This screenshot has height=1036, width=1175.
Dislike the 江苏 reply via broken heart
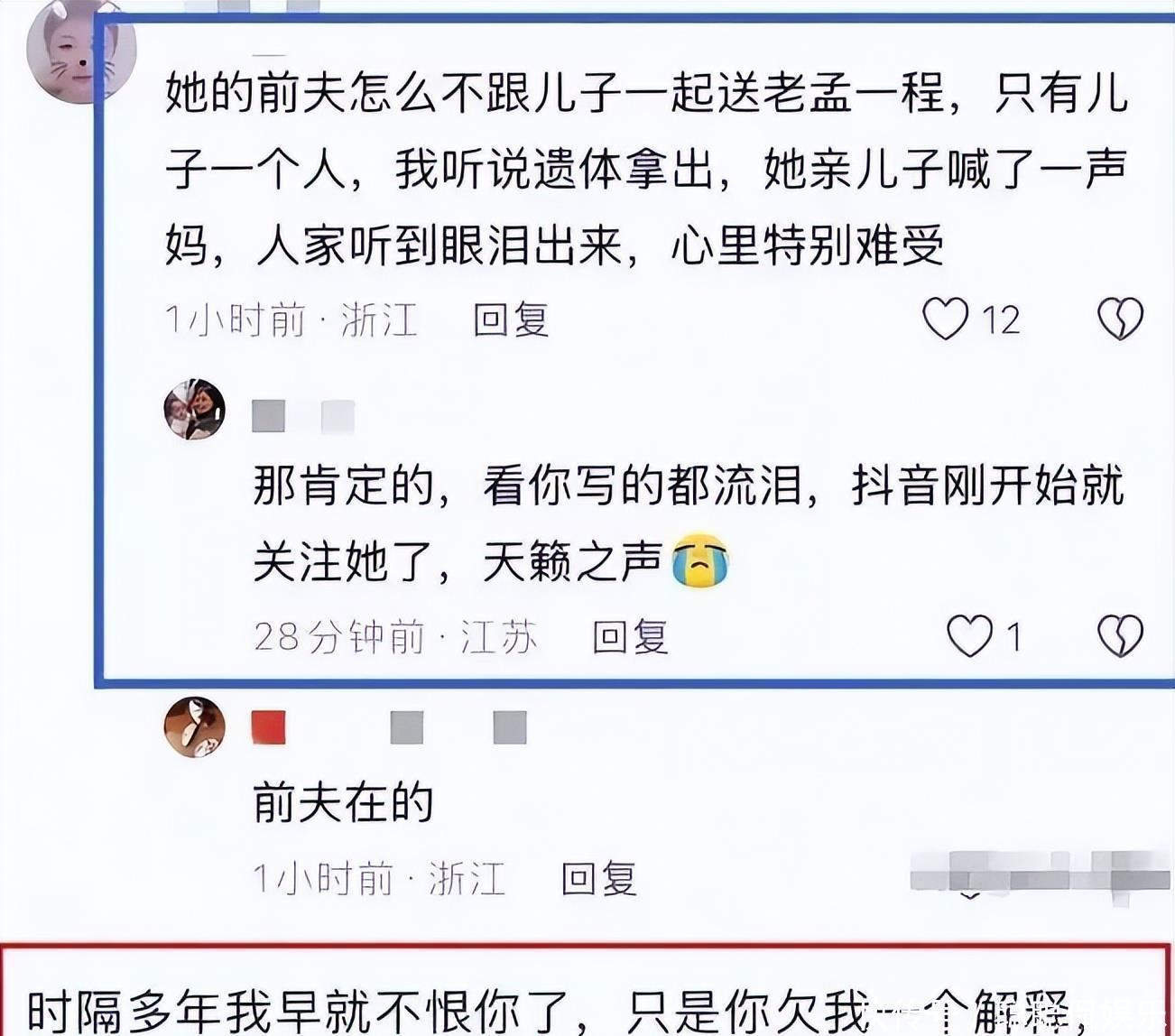[x=1120, y=636]
